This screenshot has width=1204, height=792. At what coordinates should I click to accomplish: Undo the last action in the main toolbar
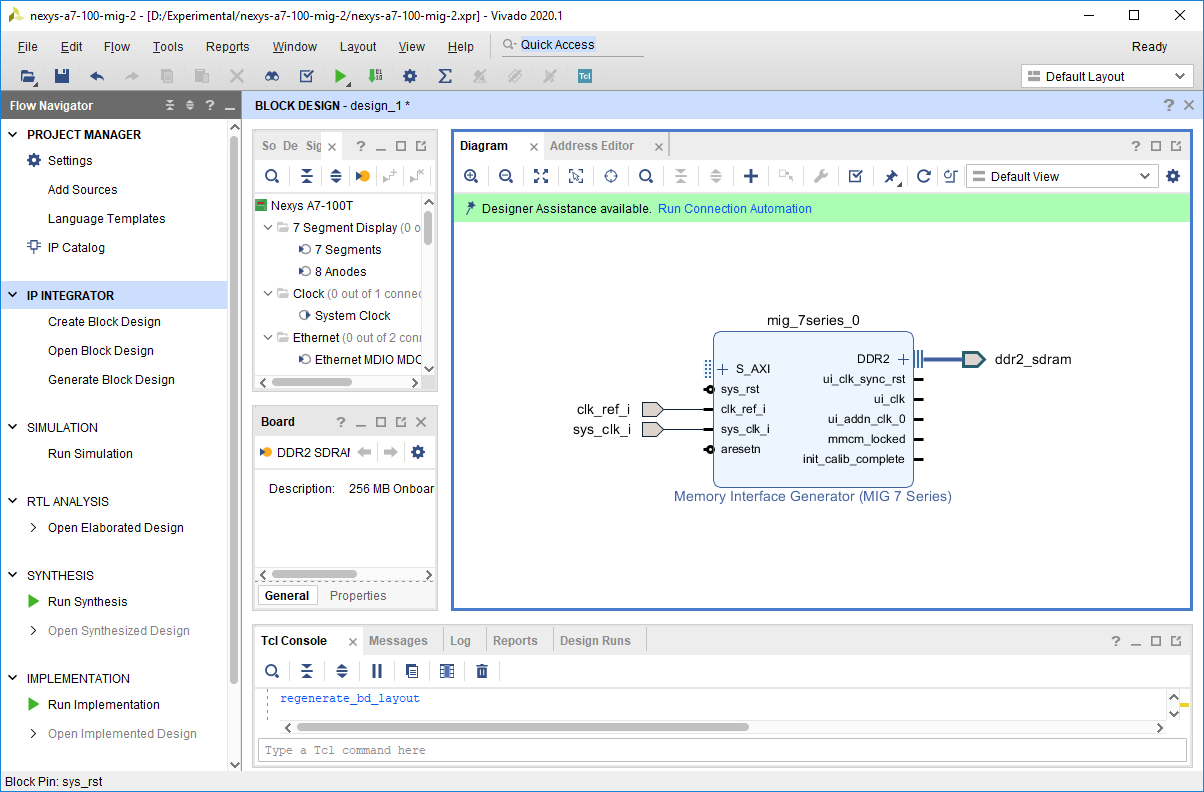point(97,76)
